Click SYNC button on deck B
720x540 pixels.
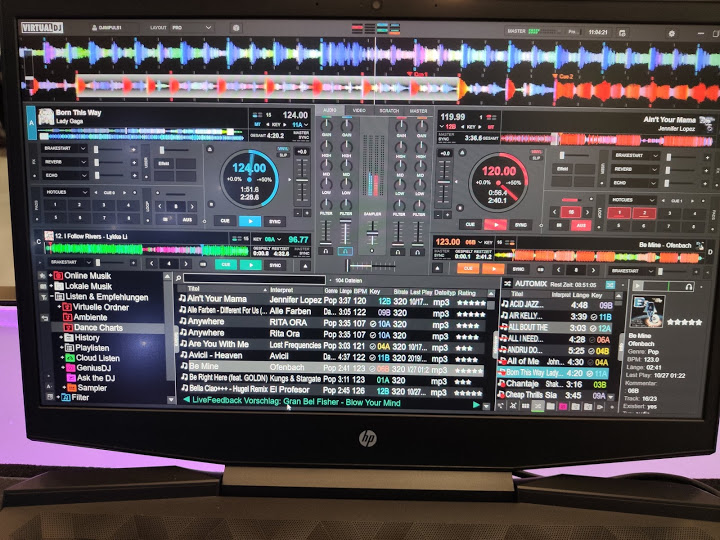tap(520, 225)
